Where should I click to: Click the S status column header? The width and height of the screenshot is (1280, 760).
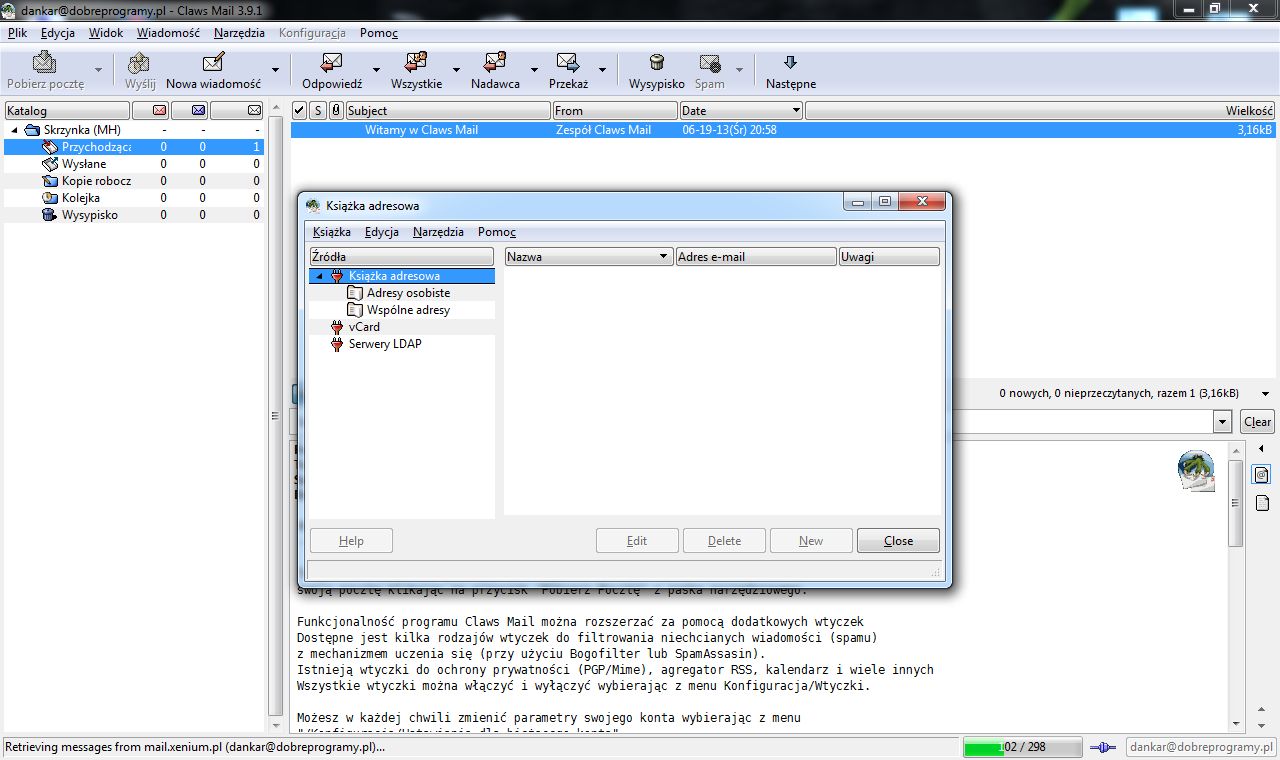[318, 110]
